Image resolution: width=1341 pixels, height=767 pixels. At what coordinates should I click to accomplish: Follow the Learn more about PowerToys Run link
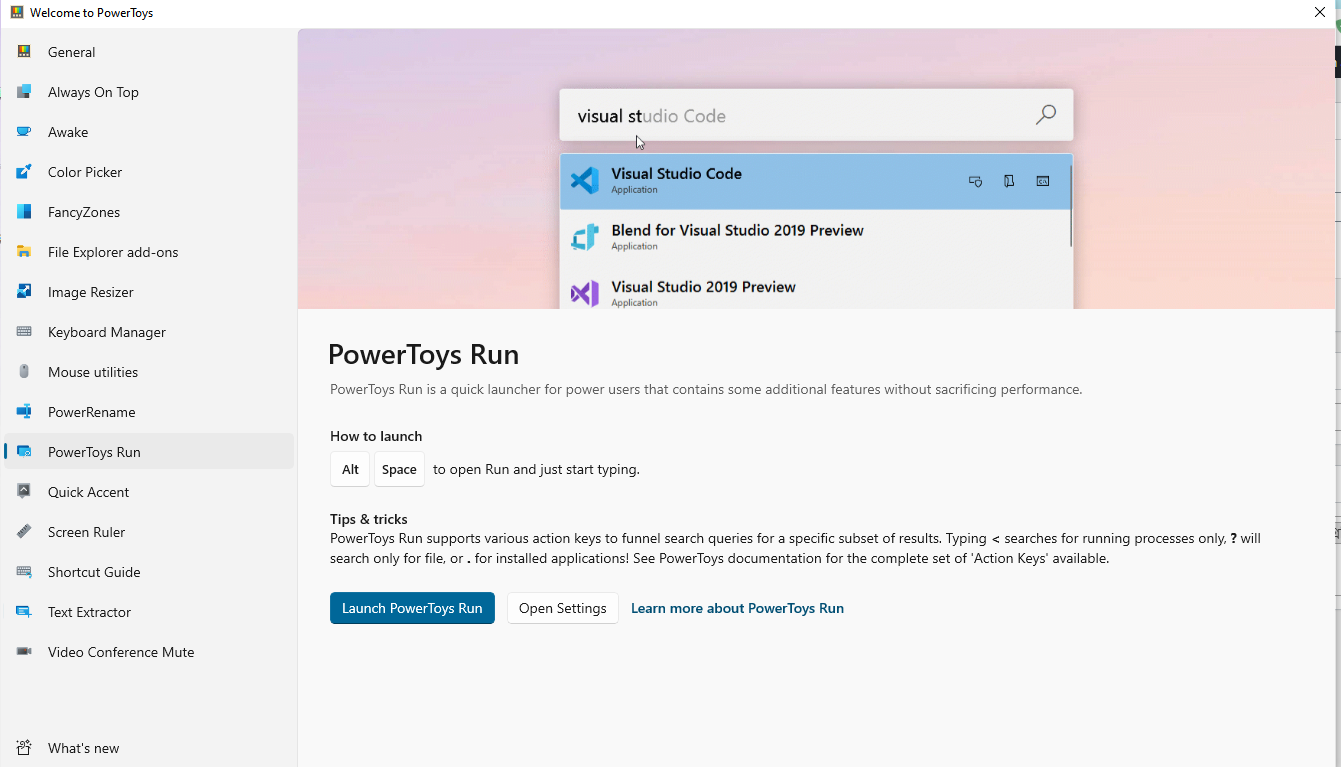click(x=737, y=608)
